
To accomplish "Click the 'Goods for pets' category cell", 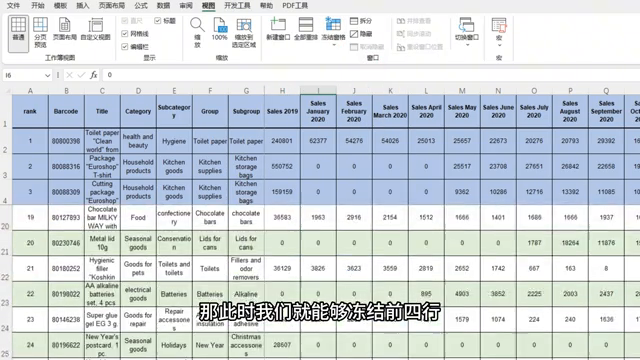I will pyautogui.click(x=138, y=269).
